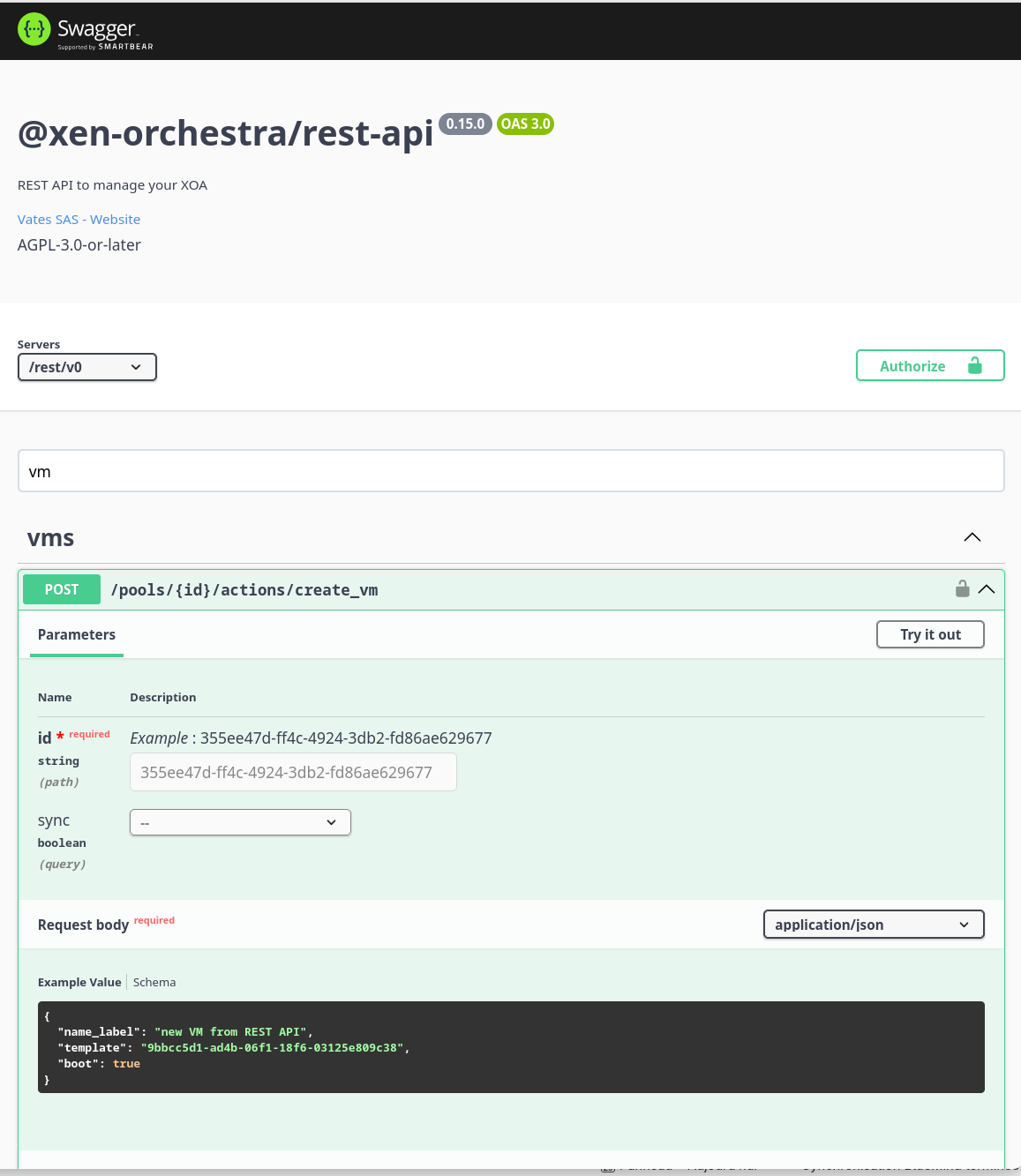
Task: Click the Swagger logo icon
Action: 33,30
